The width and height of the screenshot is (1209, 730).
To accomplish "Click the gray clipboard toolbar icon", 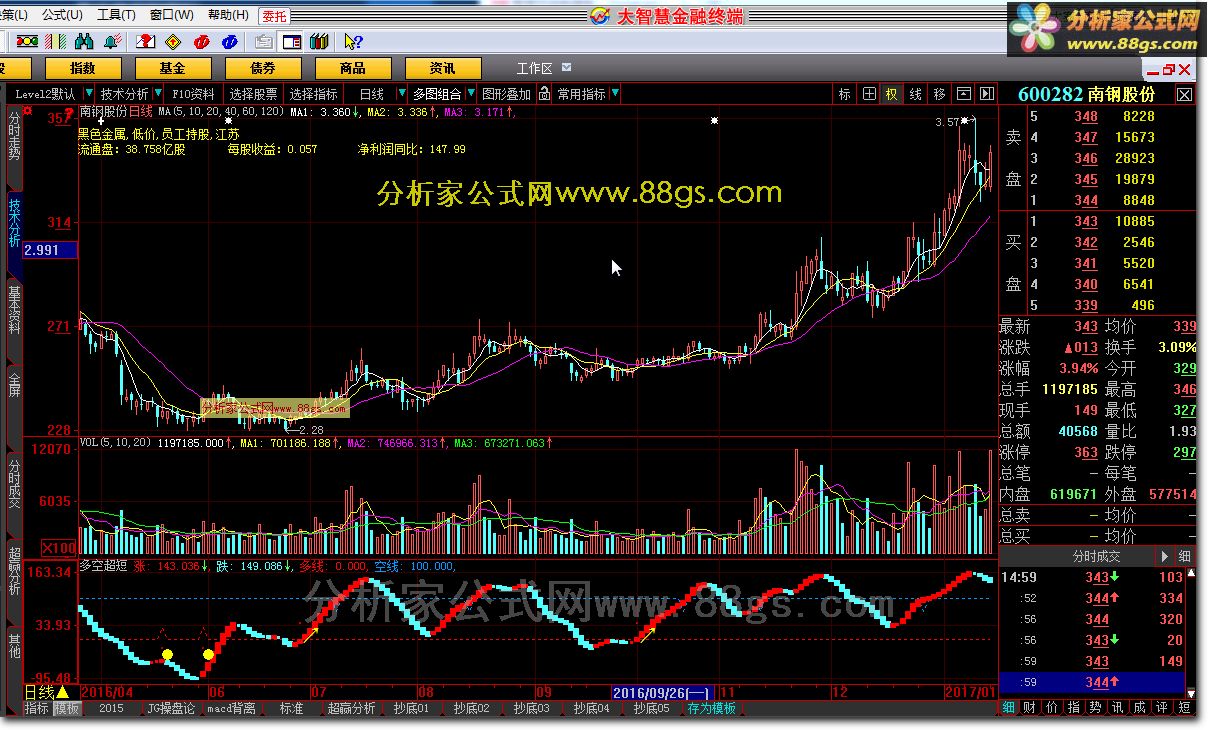I will point(264,41).
